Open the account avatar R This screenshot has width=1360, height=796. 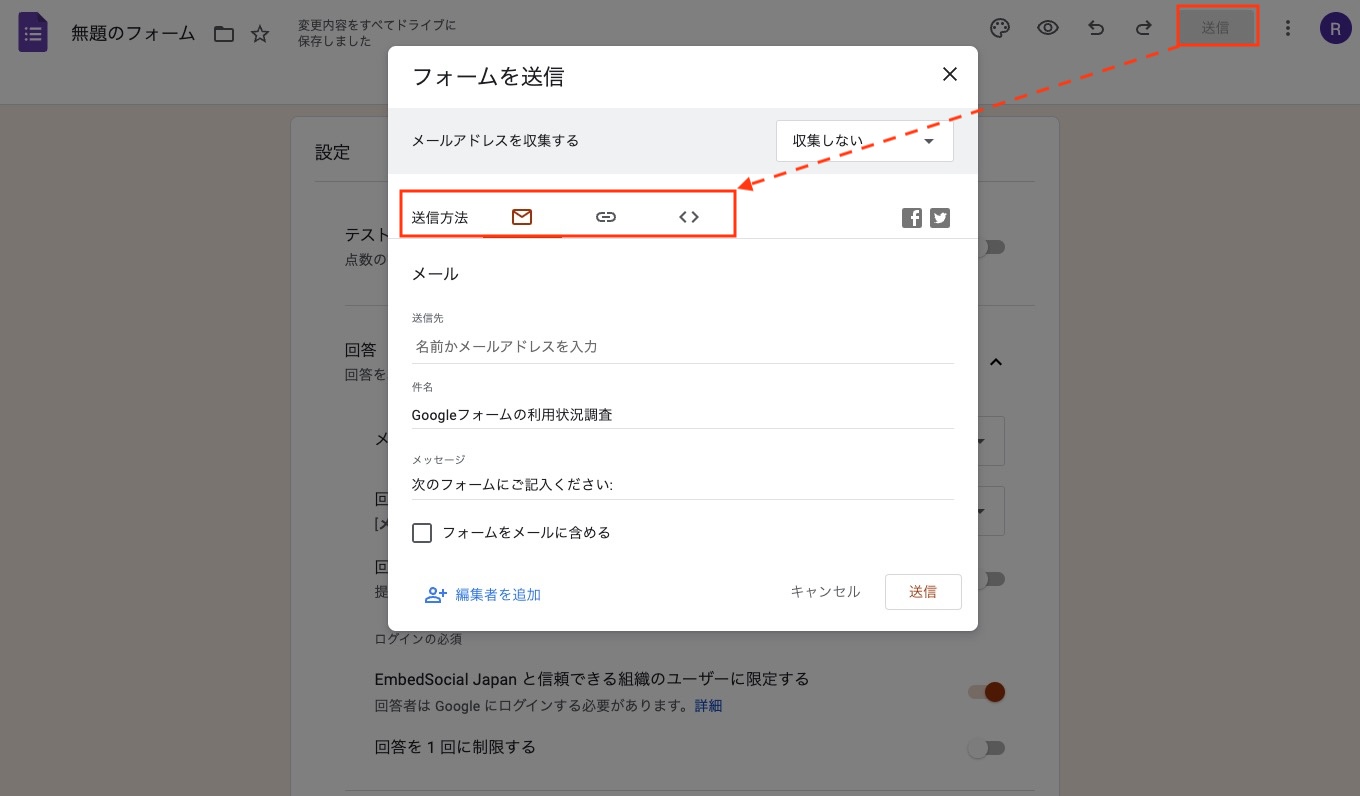pyautogui.click(x=1336, y=28)
